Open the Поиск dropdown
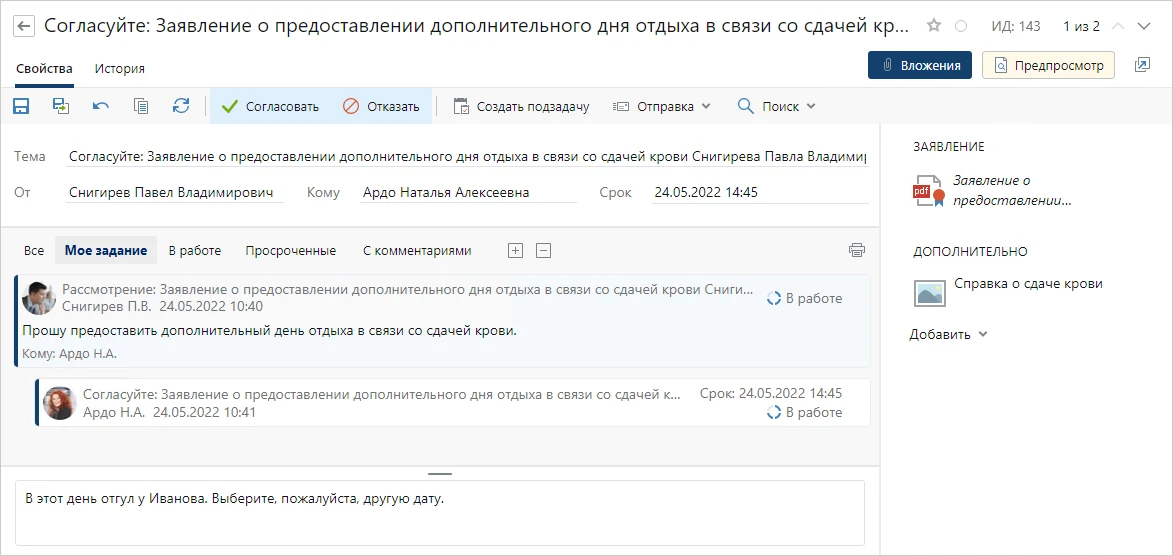This screenshot has height=556, width=1173. (776, 106)
